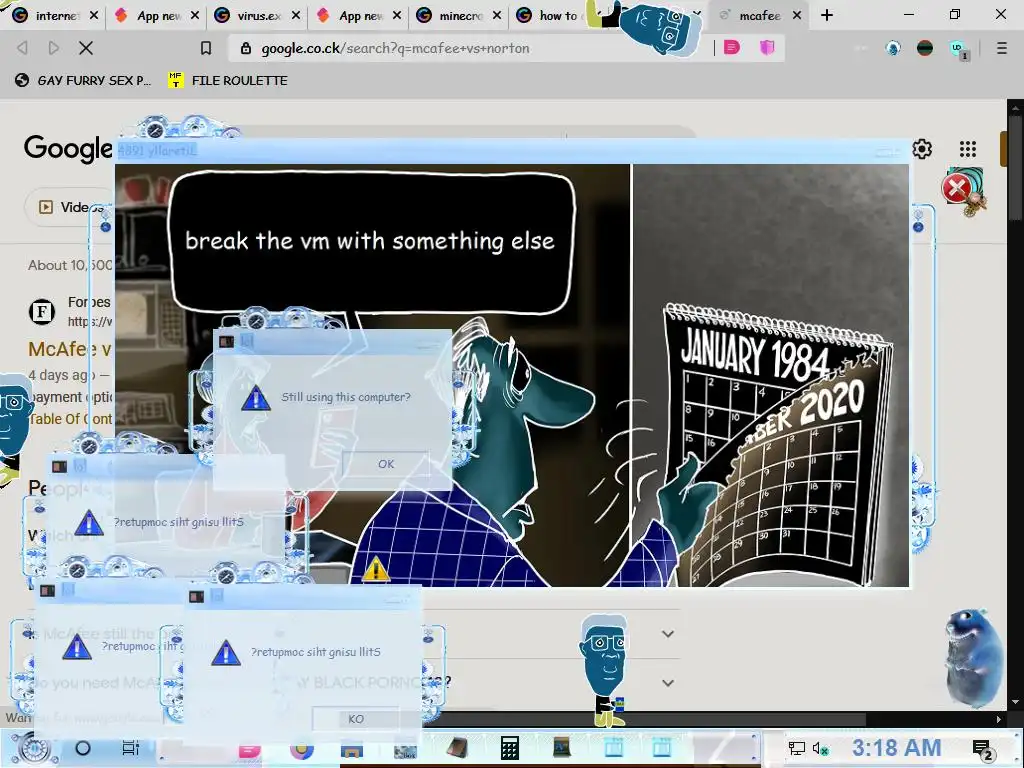Open the Start button on the taskbar
This screenshot has height=768, width=1024.
[x=33, y=748]
